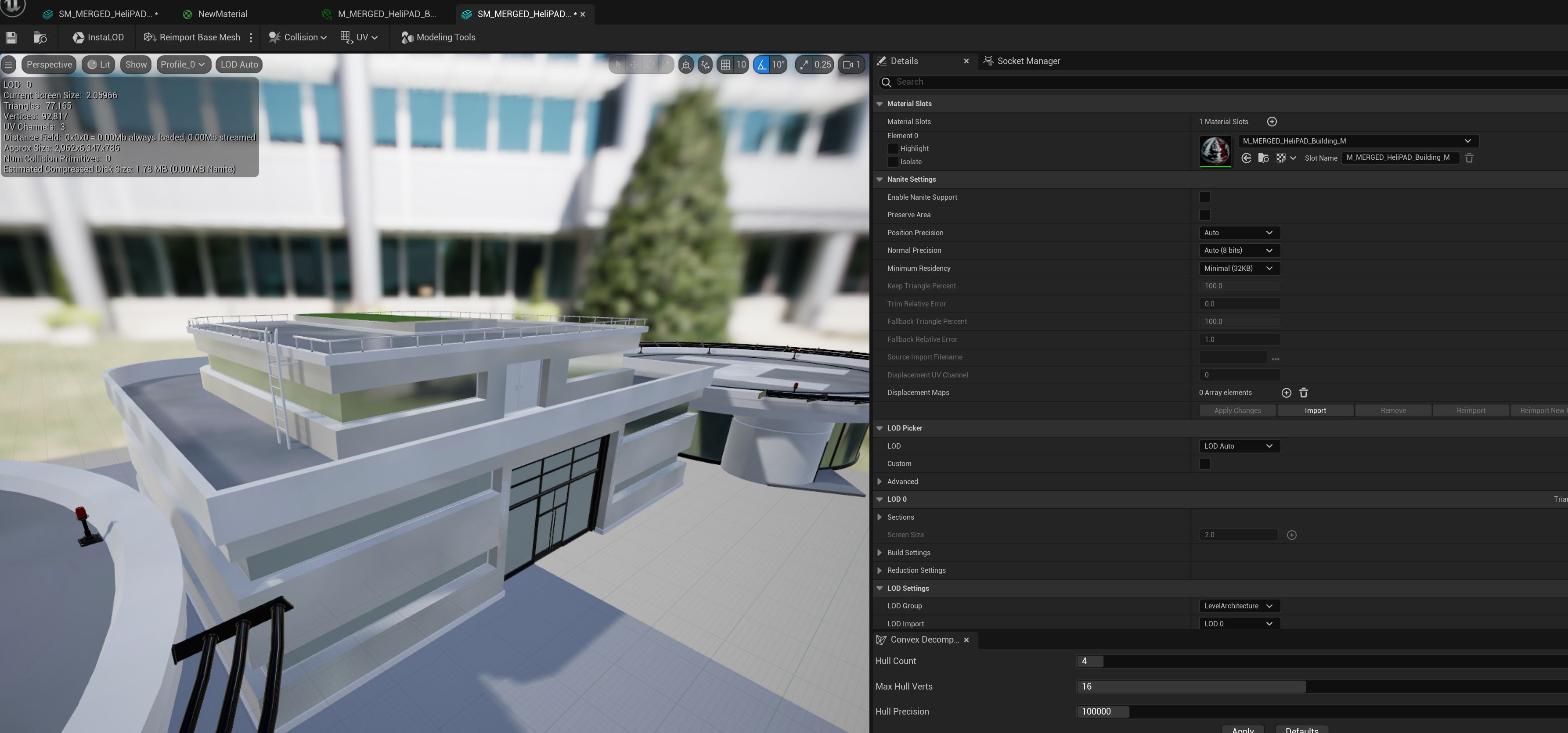Click the scale snap icon

[804, 65]
